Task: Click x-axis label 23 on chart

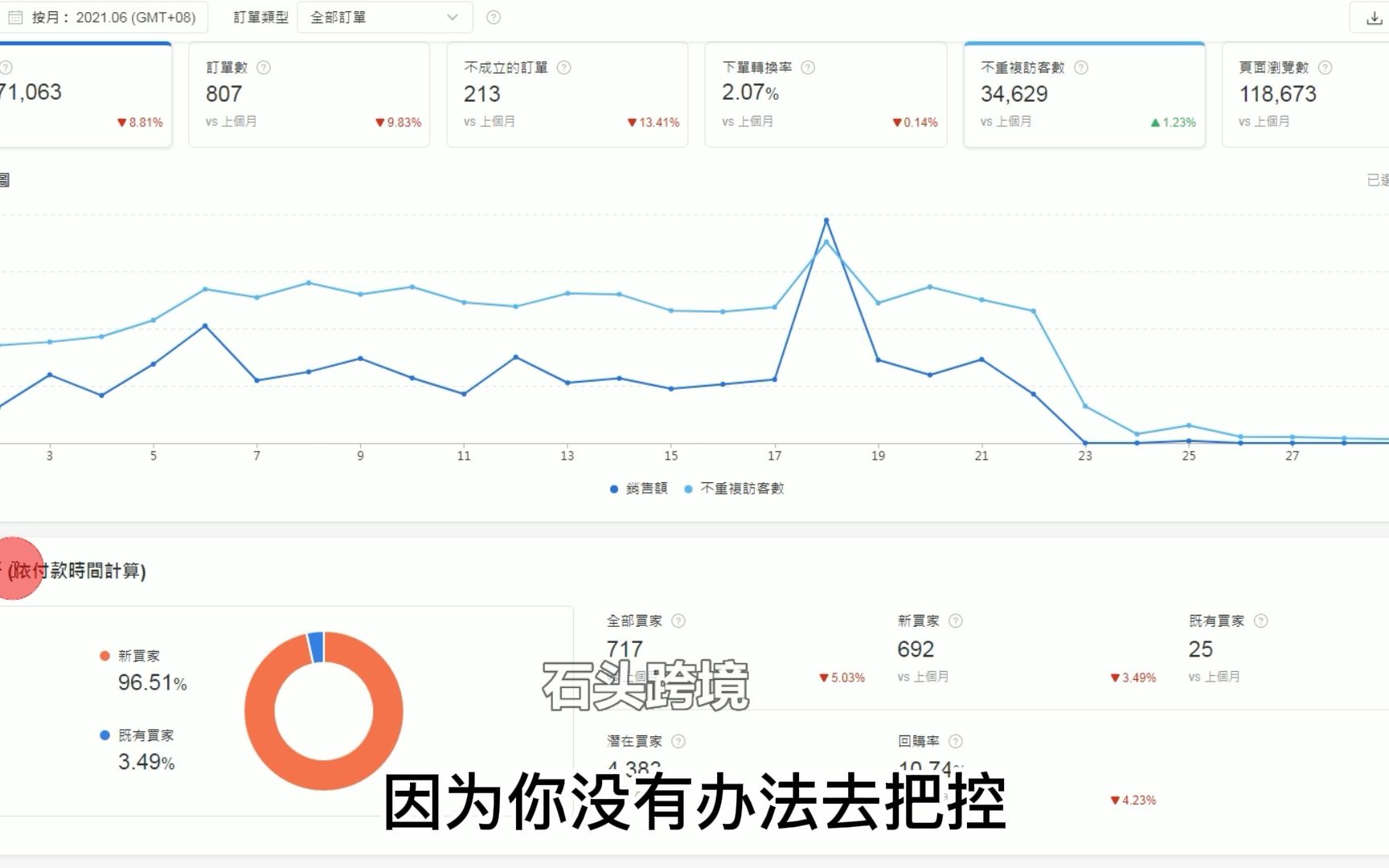Action: point(1085,456)
